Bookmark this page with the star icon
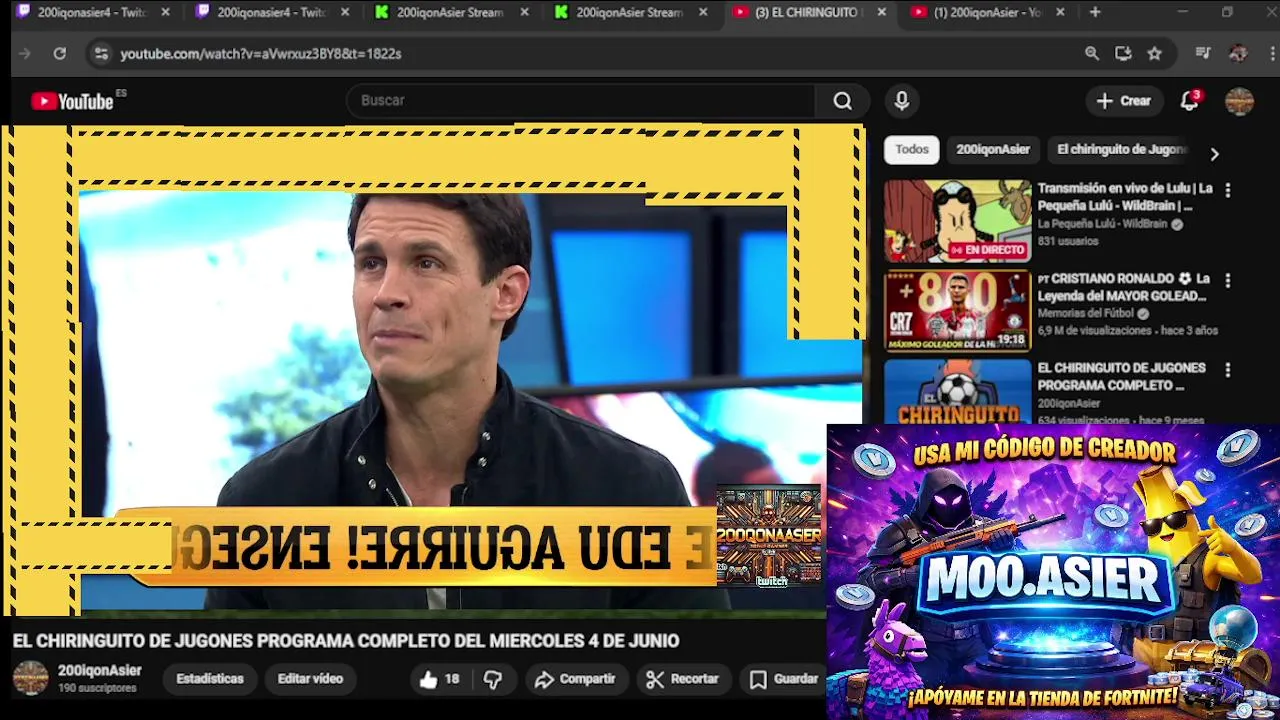The width and height of the screenshot is (1280, 720). click(x=1155, y=54)
